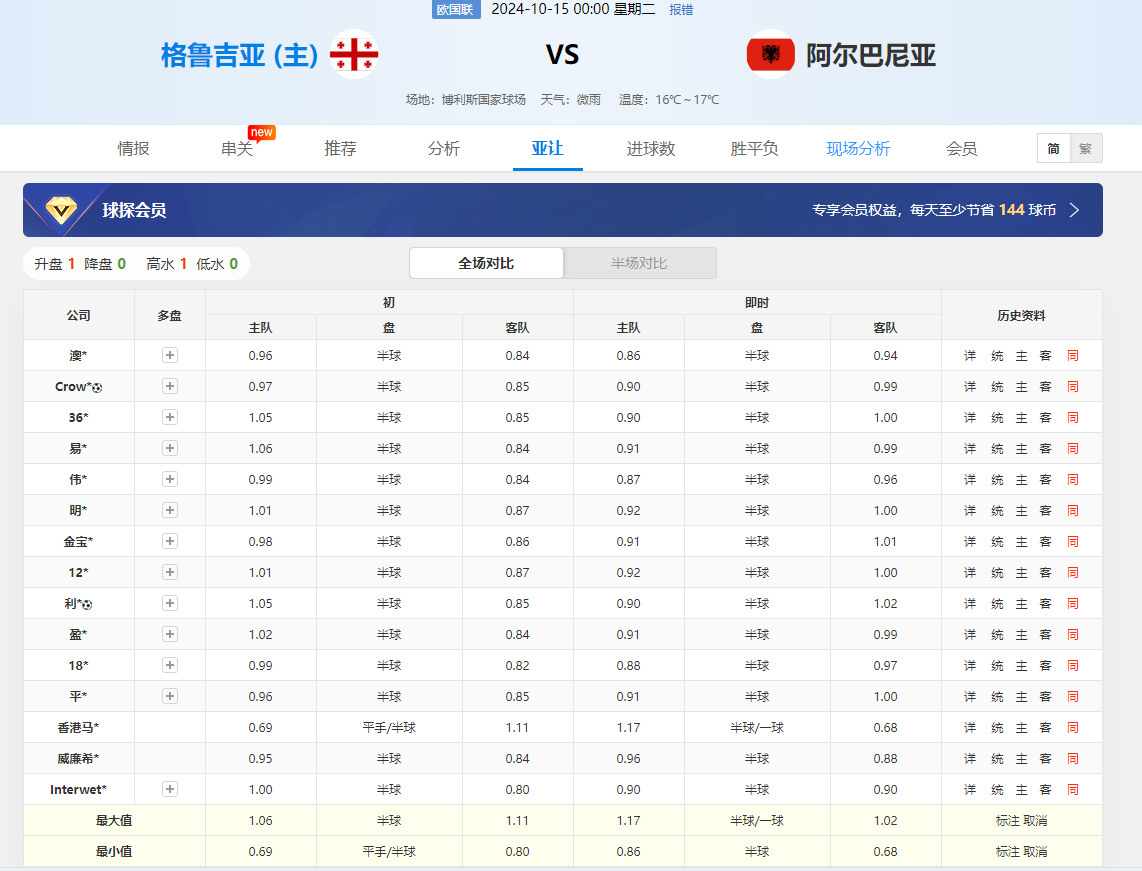Expand multi-handicap plus for 澳* row
Viewport: 1142px width, 871px height.
(x=170, y=355)
